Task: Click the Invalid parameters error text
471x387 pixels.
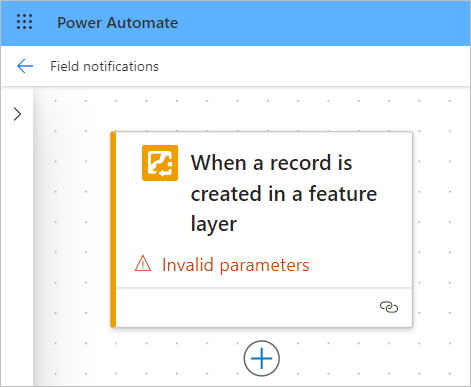Action: click(x=236, y=265)
